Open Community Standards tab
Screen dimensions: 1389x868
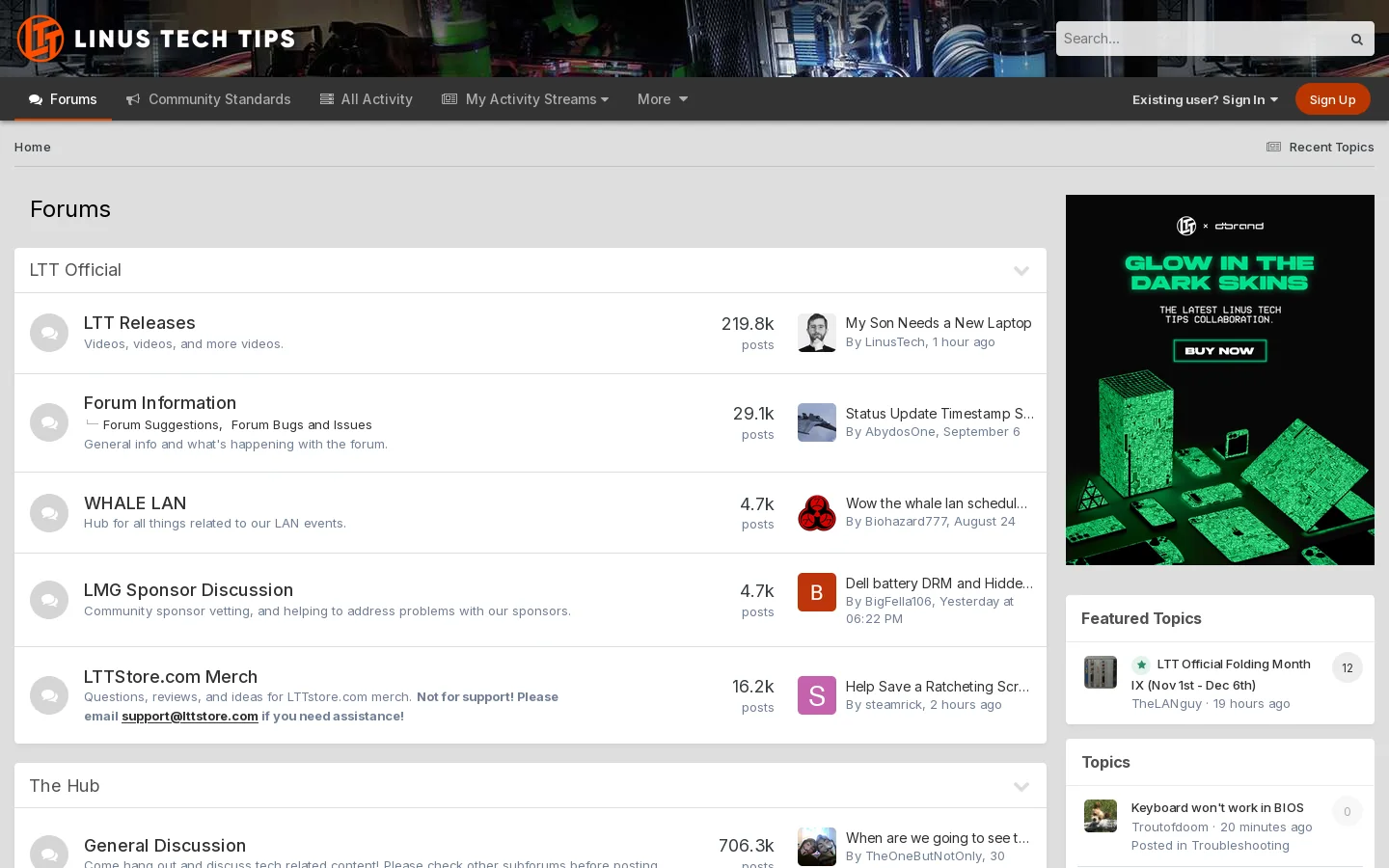(x=208, y=99)
